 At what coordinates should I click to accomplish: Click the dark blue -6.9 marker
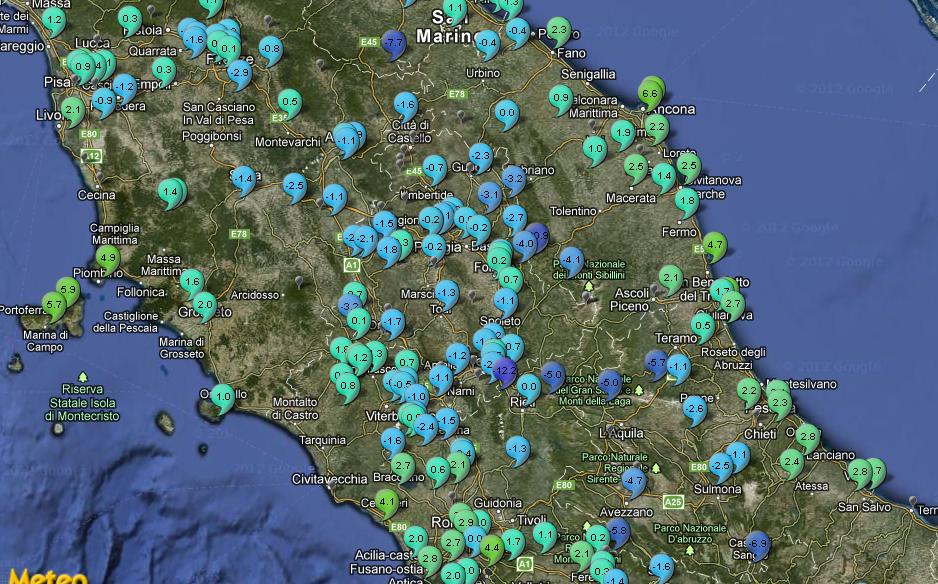click(757, 543)
